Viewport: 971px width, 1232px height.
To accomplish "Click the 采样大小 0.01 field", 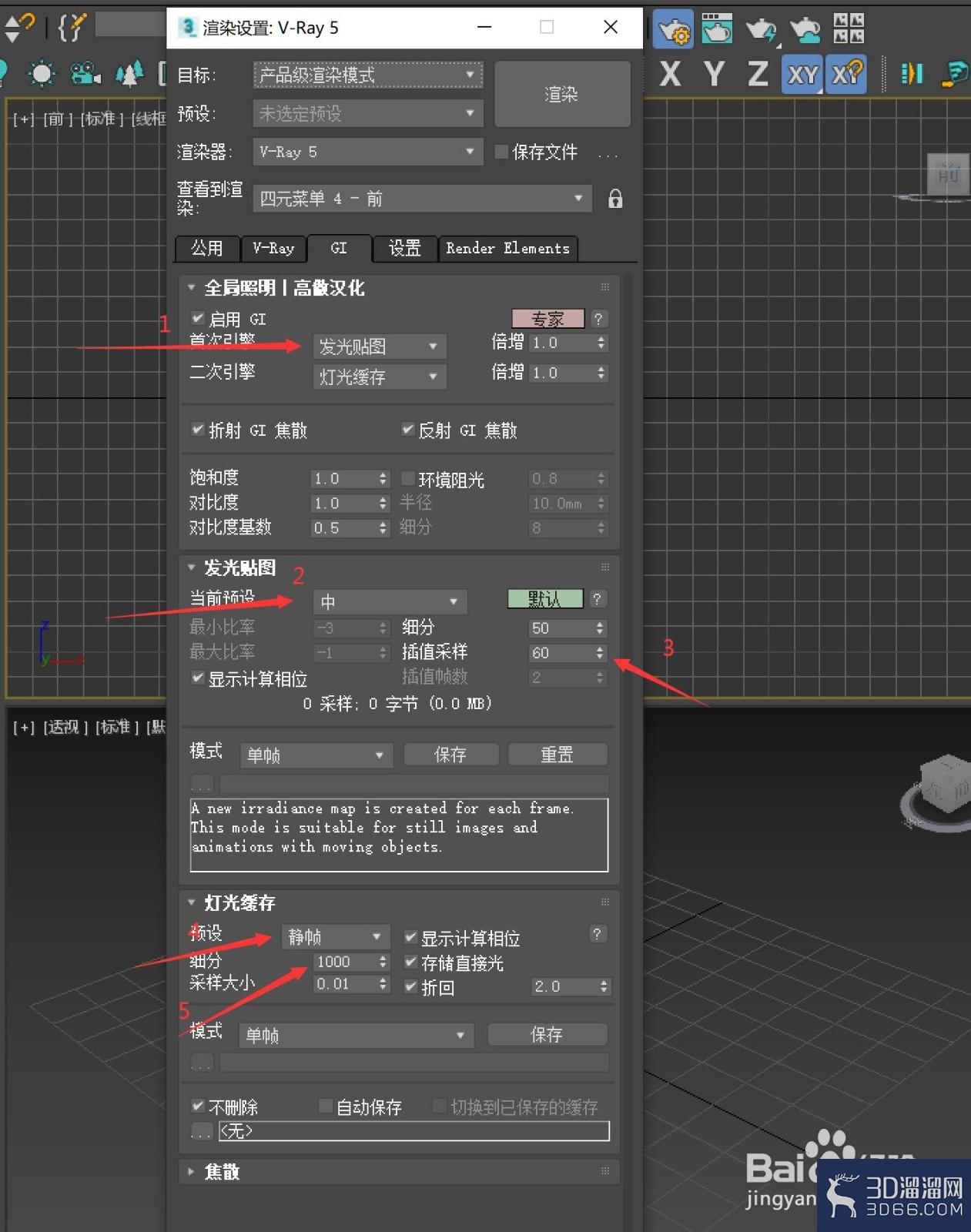I will [x=345, y=984].
